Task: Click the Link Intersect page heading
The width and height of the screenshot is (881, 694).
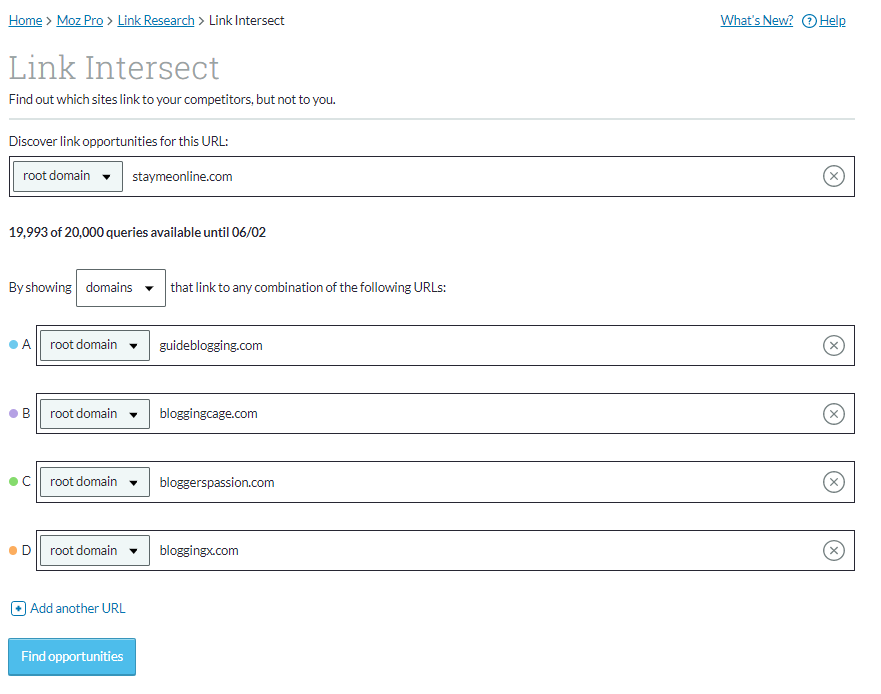Action: (114, 68)
